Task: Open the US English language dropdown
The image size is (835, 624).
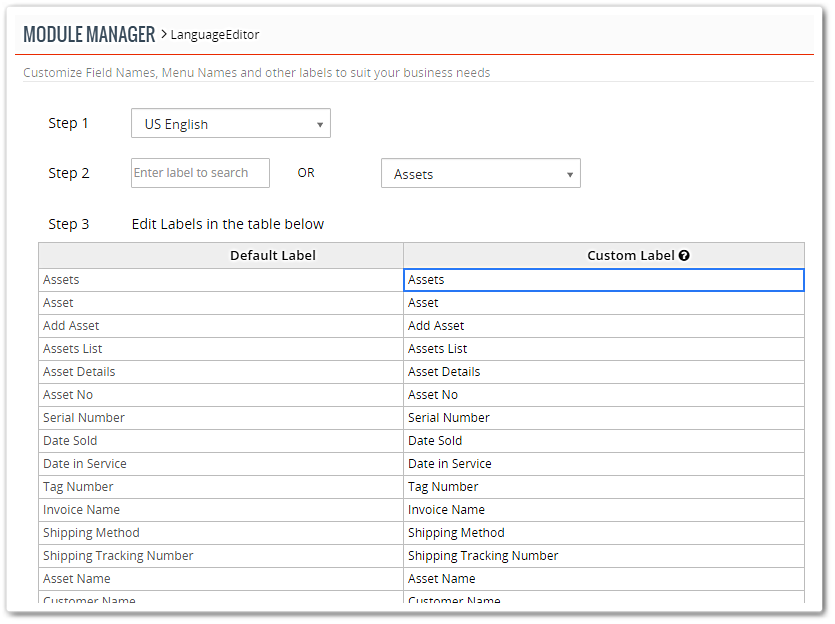Action: (231, 124)
